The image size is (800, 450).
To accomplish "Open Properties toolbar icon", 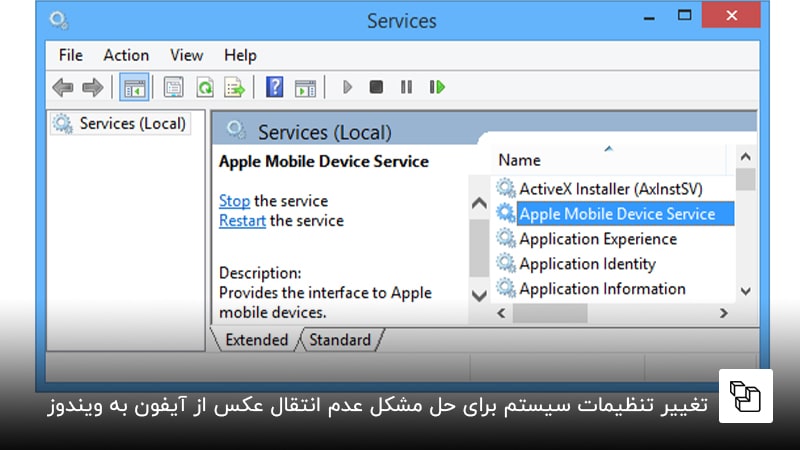I will (x=173, y=87).
